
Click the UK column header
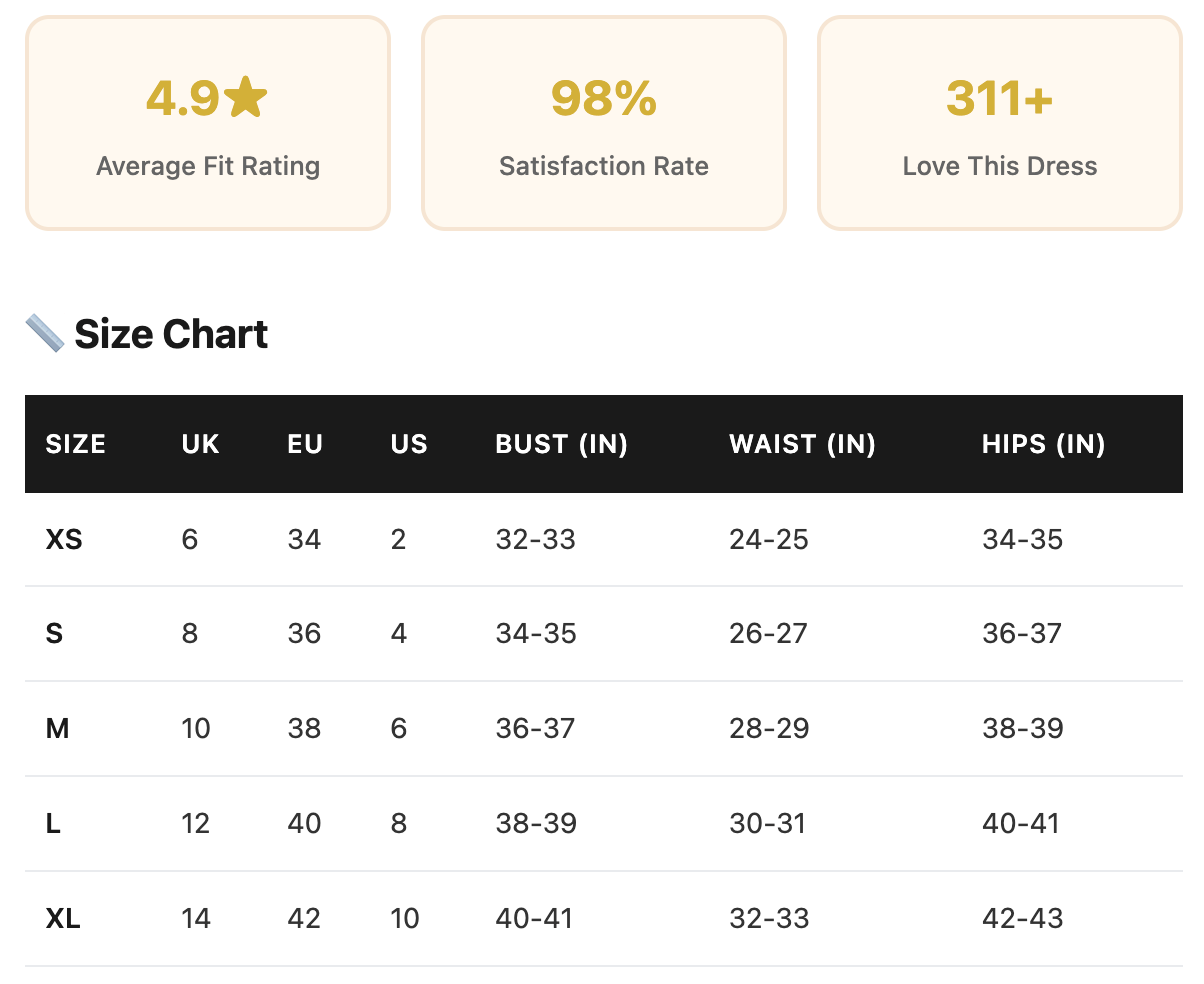pos(201,444)
